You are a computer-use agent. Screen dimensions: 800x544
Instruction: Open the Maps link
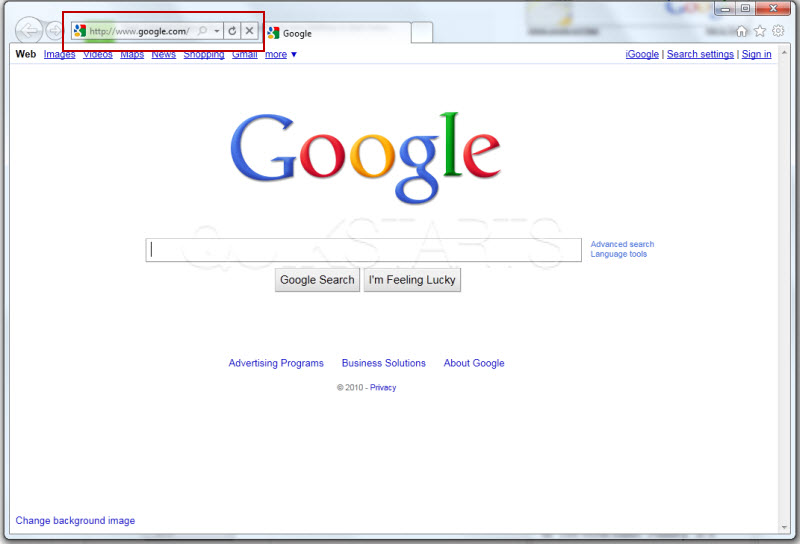(x=132, y=54)
